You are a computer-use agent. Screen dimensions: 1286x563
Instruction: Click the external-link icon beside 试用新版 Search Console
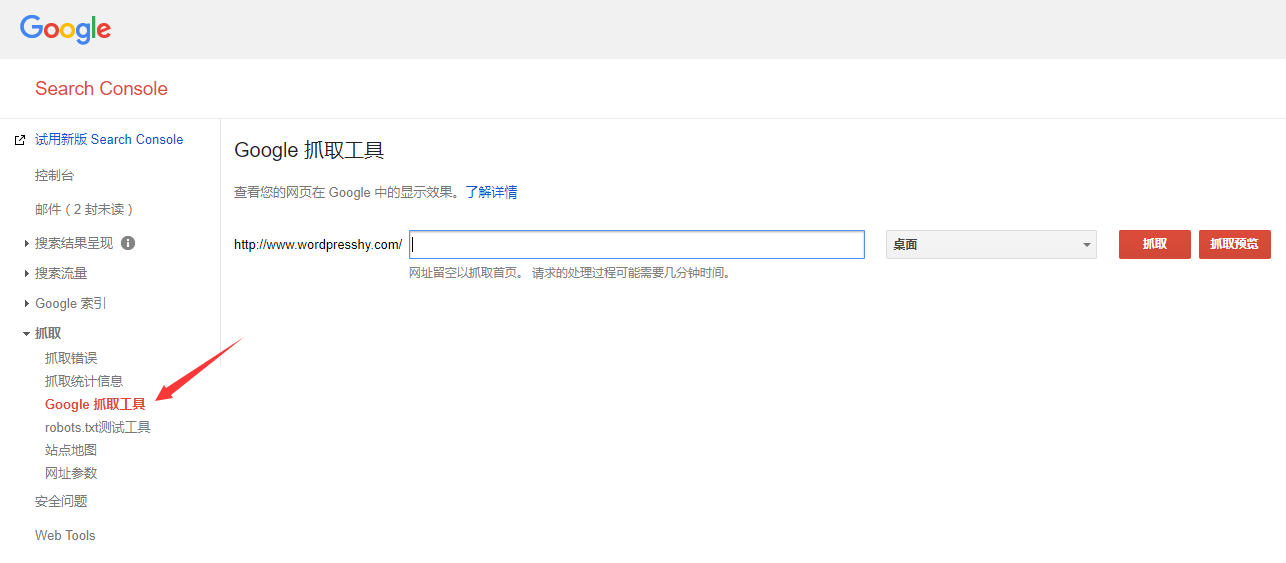tap(20, 140)
